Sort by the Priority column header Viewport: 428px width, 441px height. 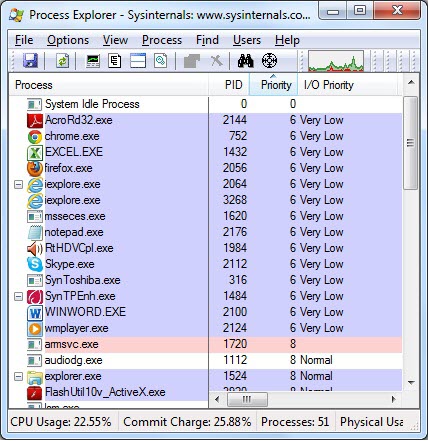273,85
